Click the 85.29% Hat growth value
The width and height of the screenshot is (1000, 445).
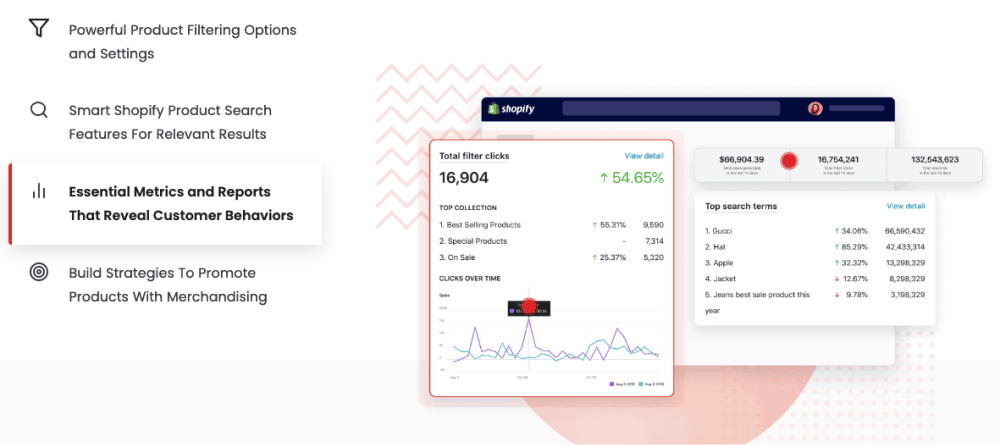coord(855,247)
